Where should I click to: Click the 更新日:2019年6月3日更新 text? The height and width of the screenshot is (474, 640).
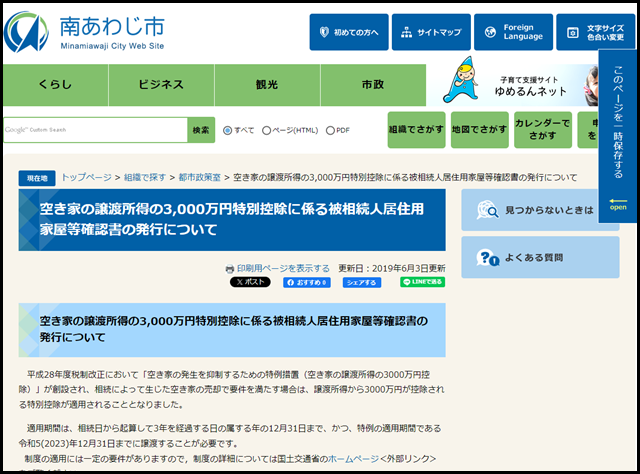coord(392,268)
